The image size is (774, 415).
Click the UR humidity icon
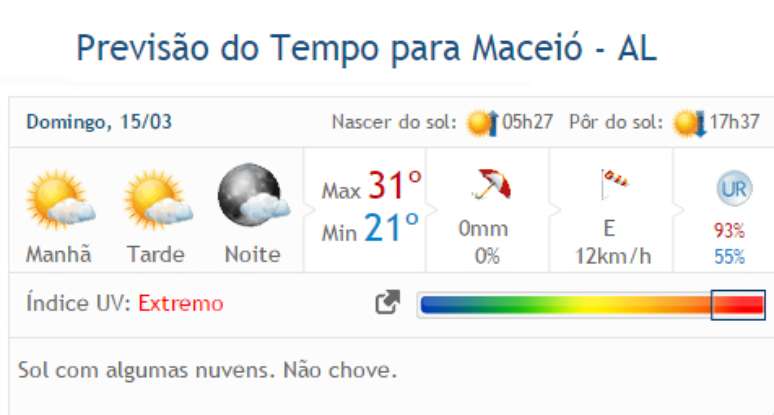pyautogui.click(x=733, y=188)
